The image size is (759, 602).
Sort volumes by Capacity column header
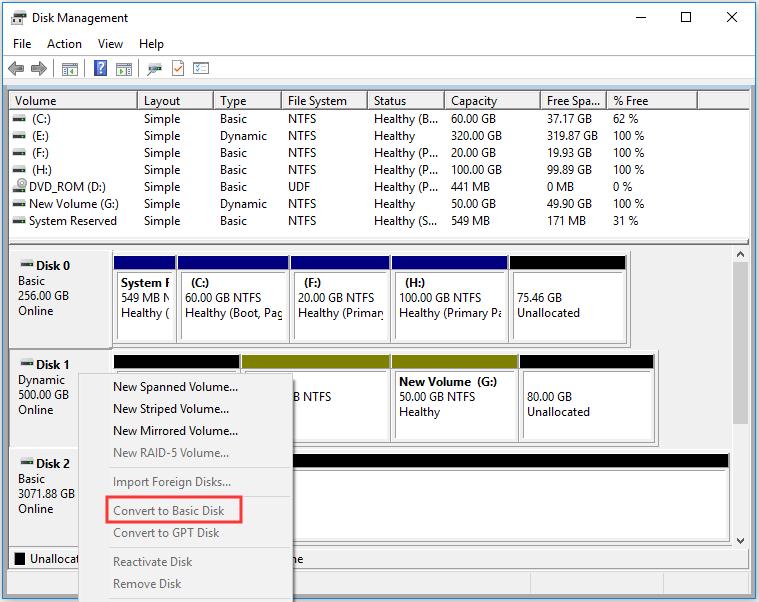tap(473, 101)
